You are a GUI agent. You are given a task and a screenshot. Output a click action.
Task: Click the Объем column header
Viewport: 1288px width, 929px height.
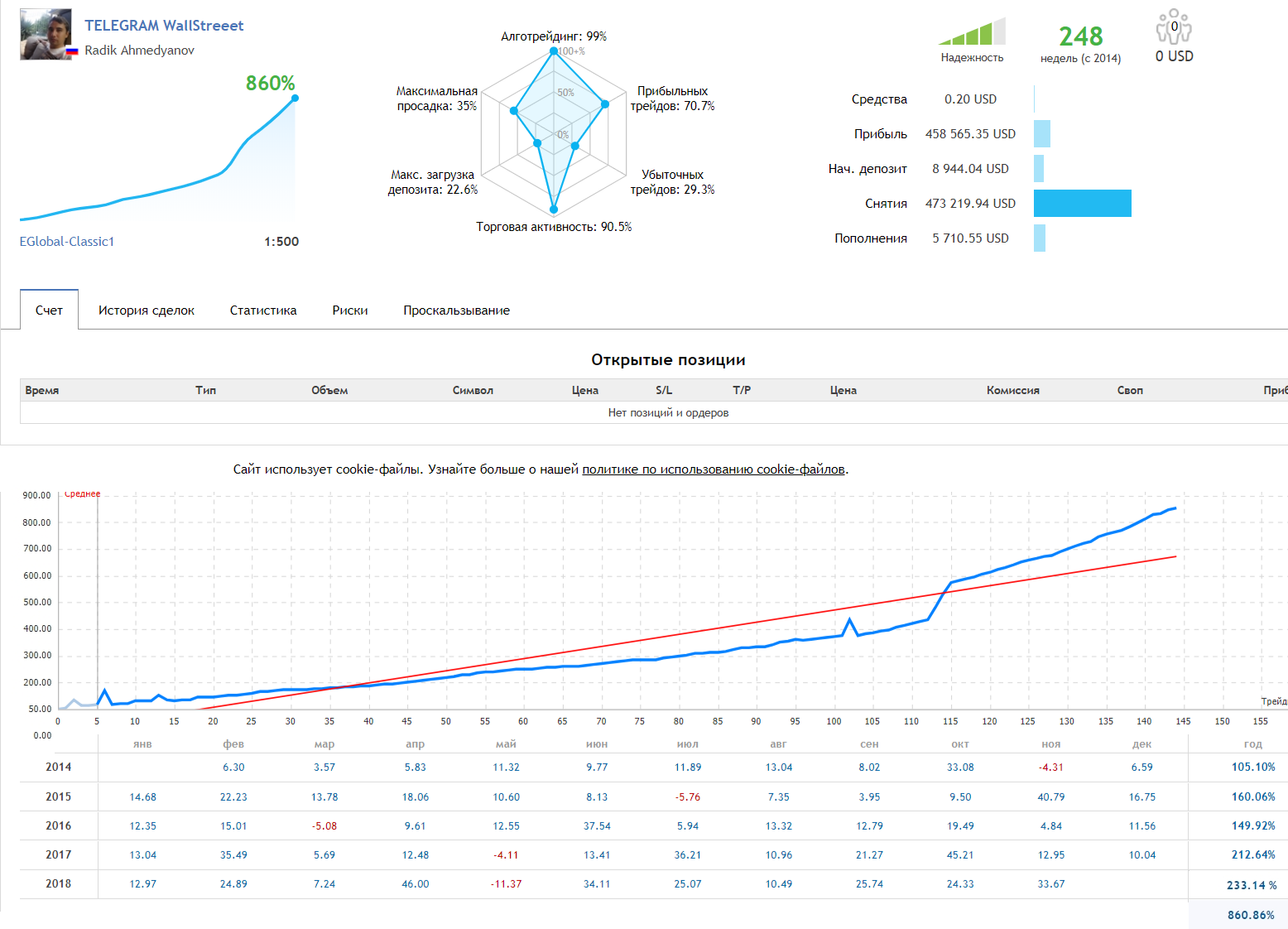[x=329, y=390]
